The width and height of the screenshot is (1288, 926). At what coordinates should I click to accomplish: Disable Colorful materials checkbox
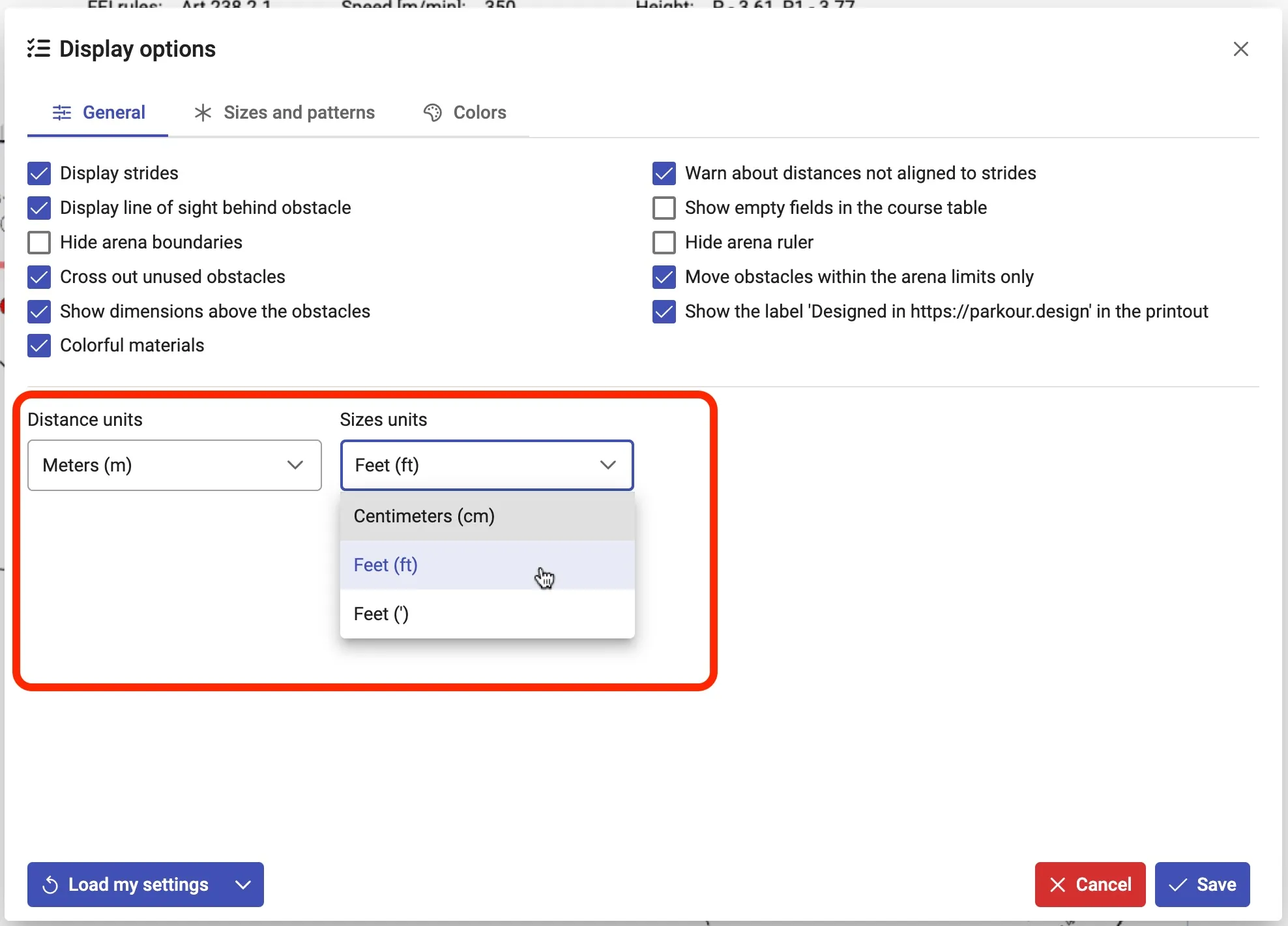(39, 346)
